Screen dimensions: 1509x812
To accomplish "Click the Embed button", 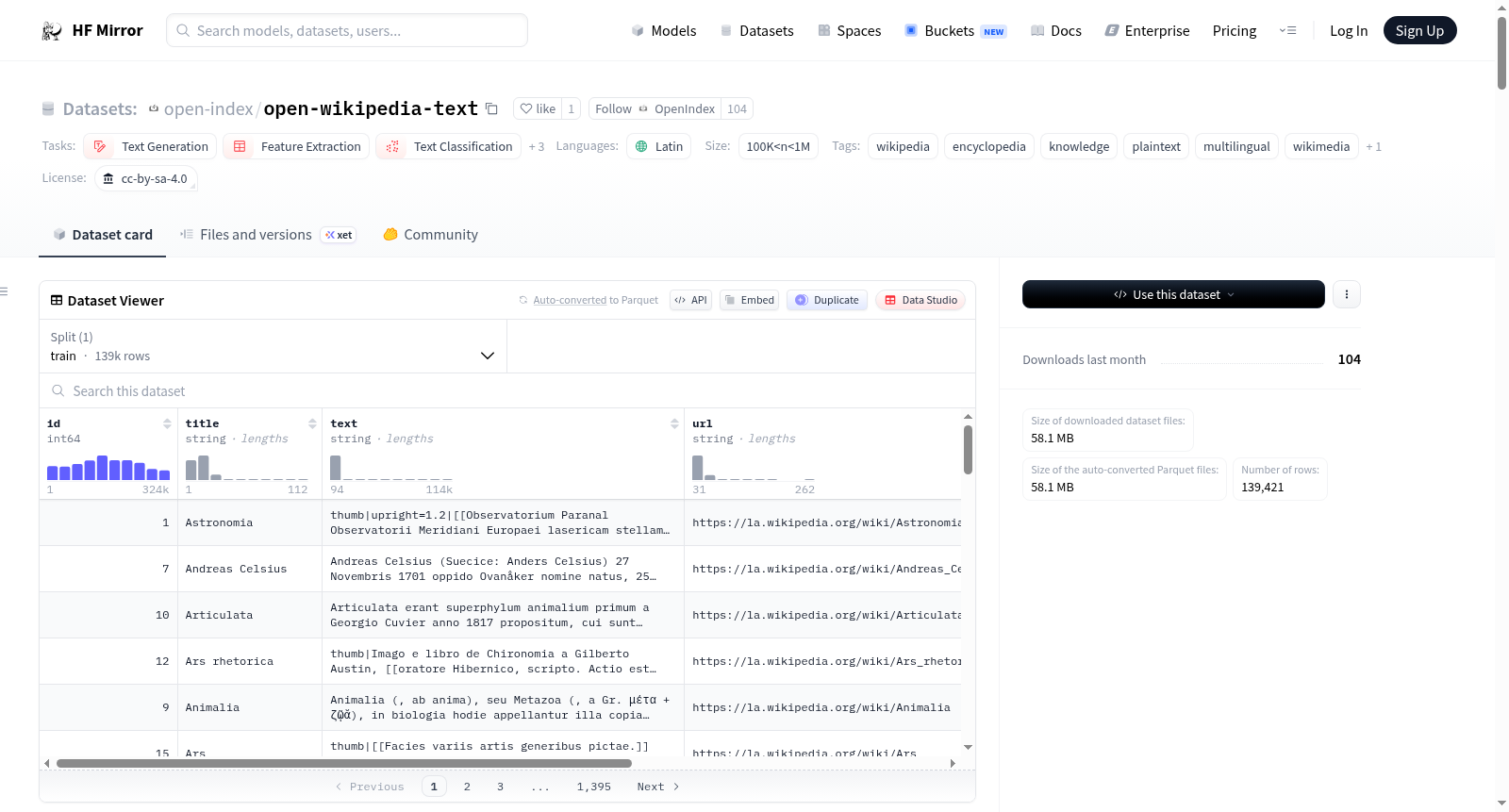I will [749, 300].
